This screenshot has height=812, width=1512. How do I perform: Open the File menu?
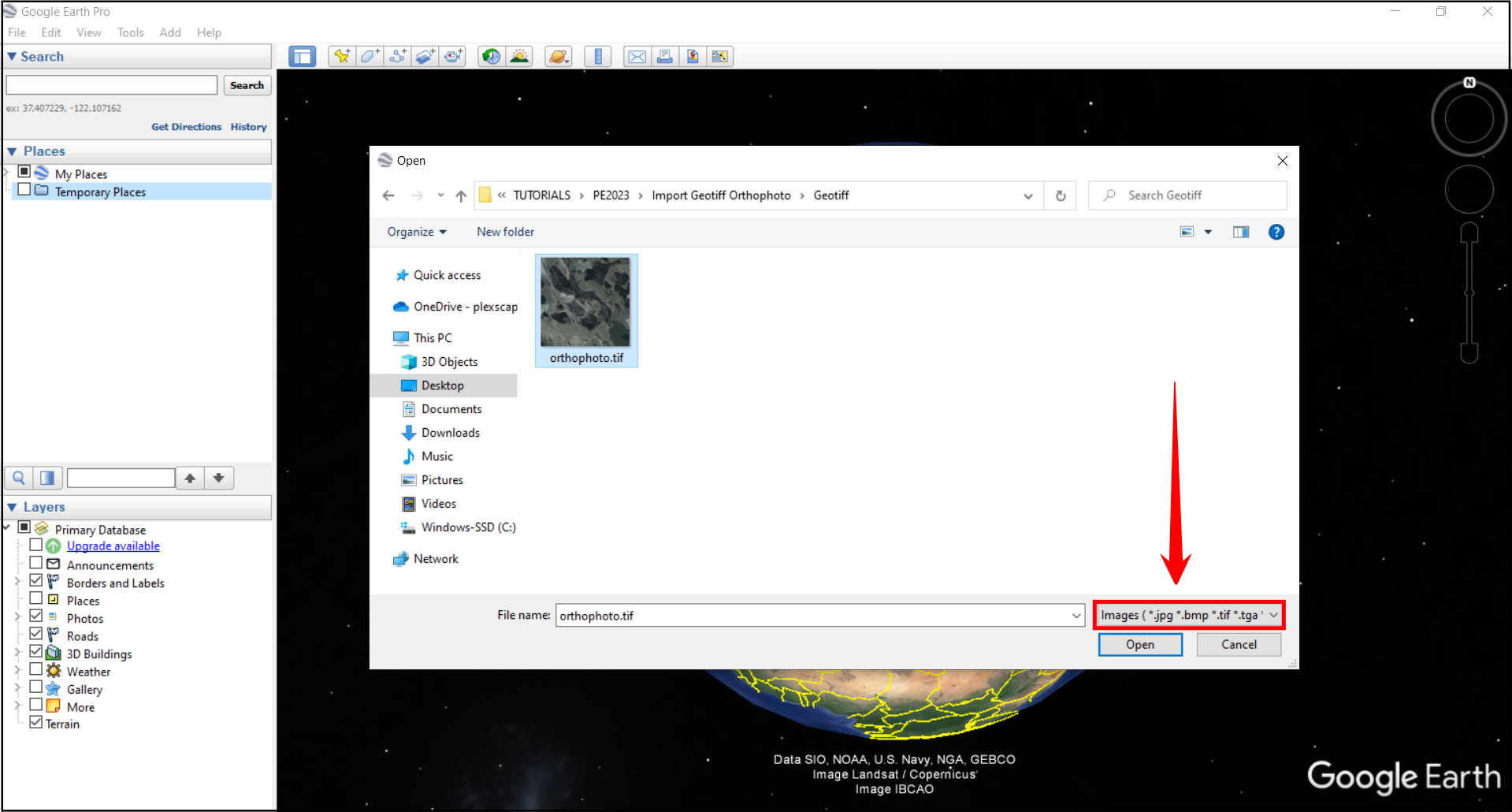click(x=17, y=32)
